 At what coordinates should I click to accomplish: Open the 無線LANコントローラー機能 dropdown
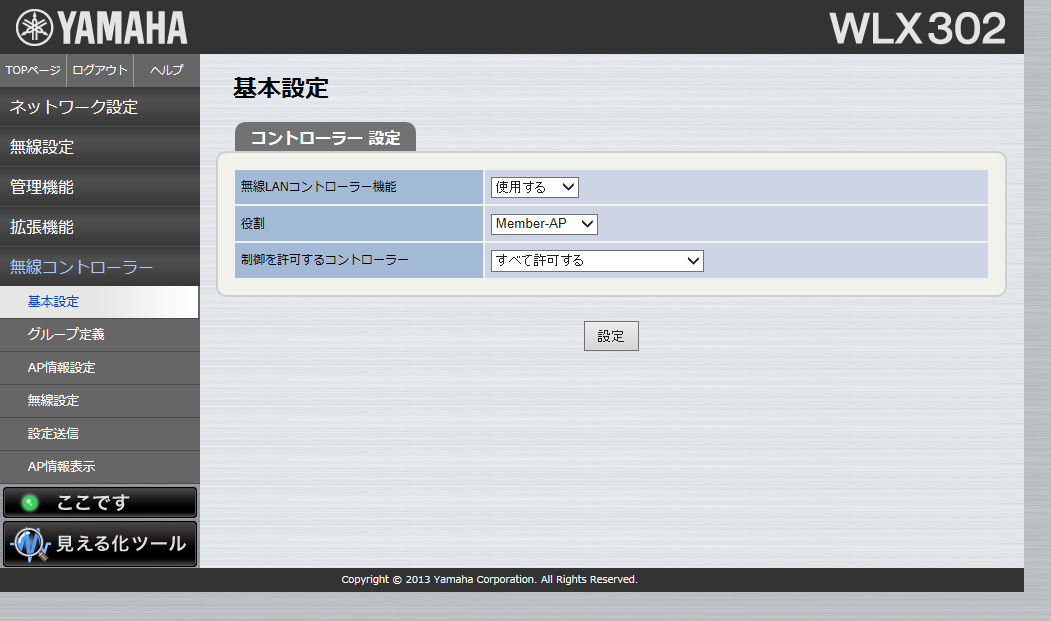pyautogui.click(x=534, y=187)
